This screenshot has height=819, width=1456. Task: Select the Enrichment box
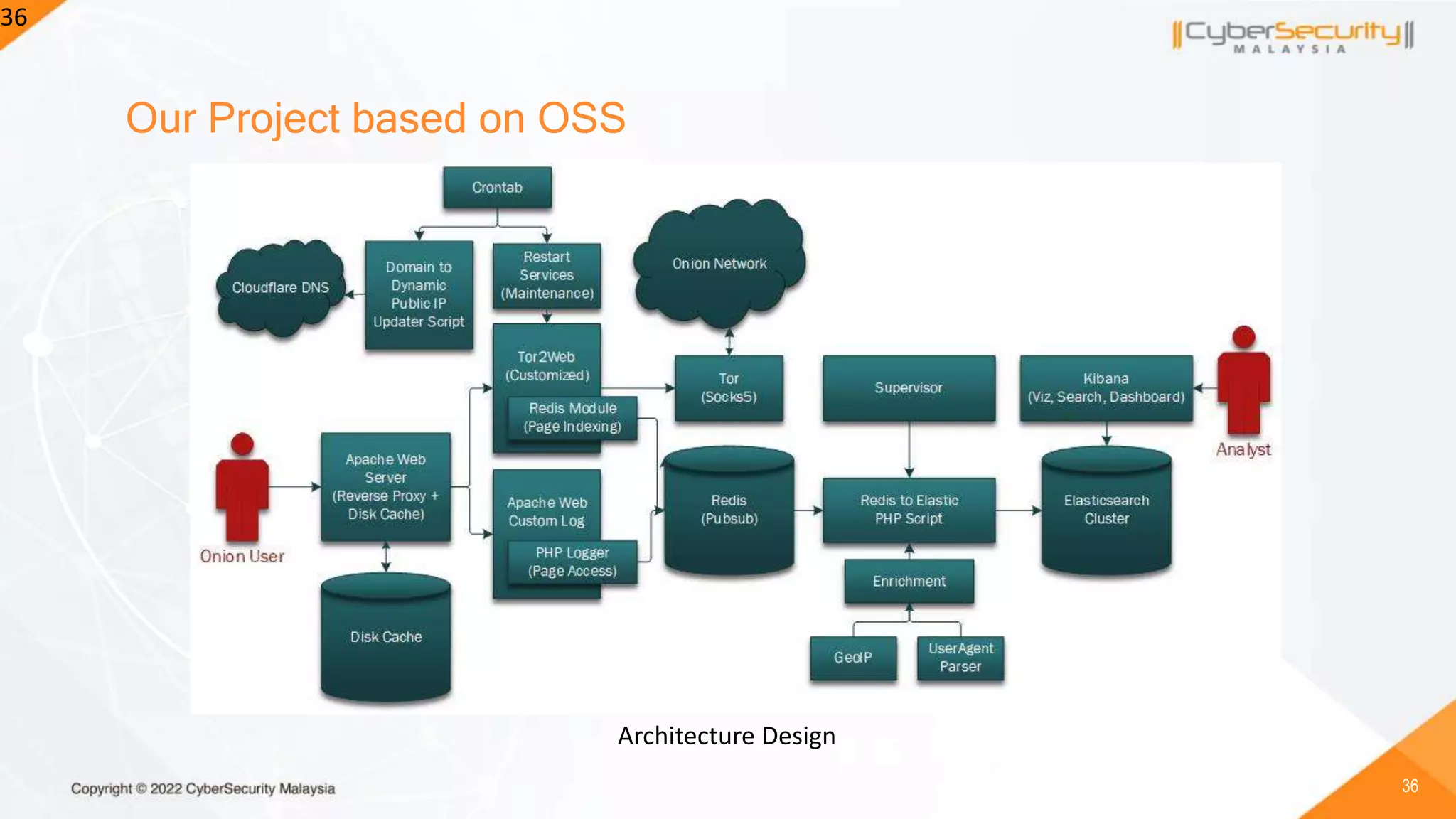[909, 582]
